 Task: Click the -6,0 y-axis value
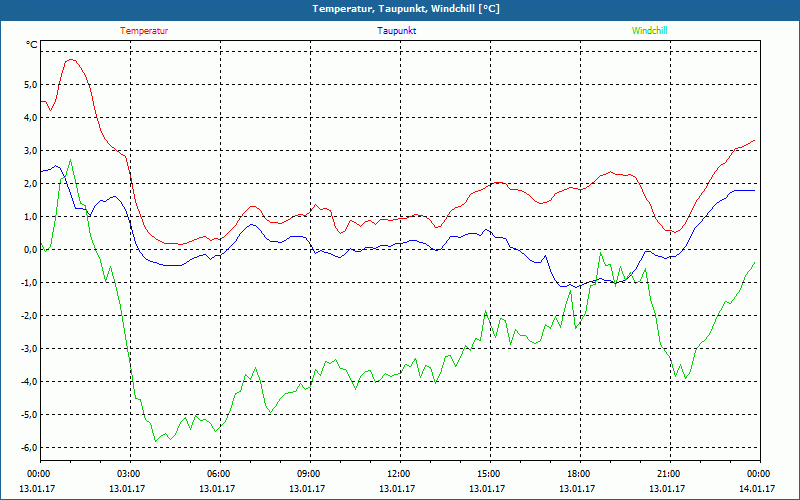coord(29,447)
